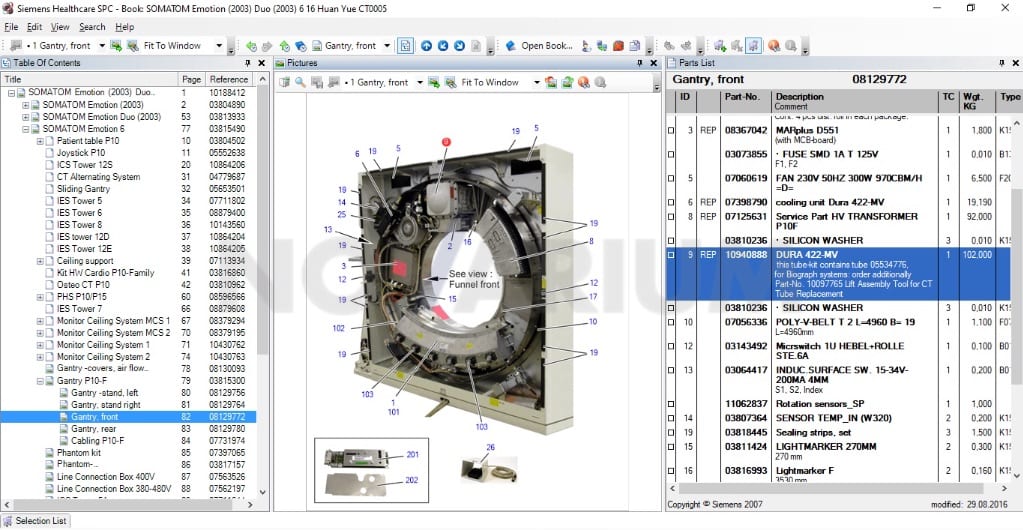Open the Search menu
Image resolution: width=1023 pixels, height=530 pixels.
(x=92, y=27)
